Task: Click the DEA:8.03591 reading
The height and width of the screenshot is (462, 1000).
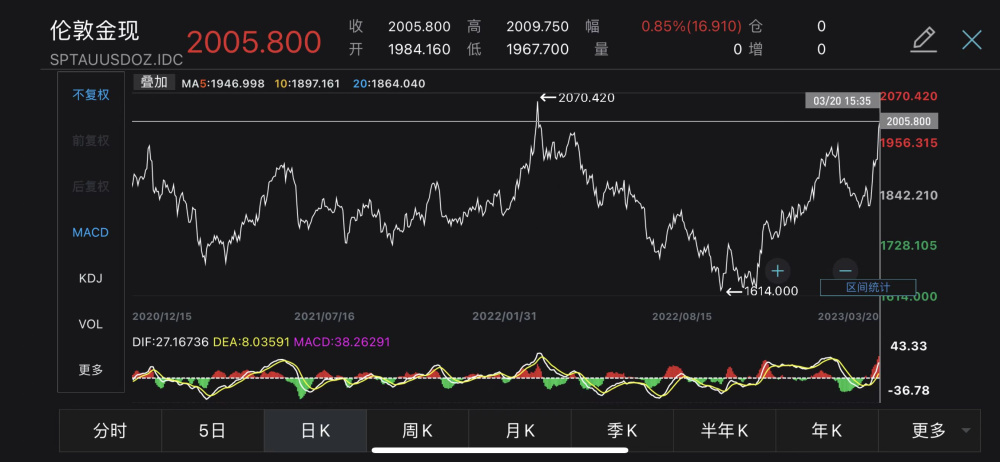Action: click(x=252, y=342)
